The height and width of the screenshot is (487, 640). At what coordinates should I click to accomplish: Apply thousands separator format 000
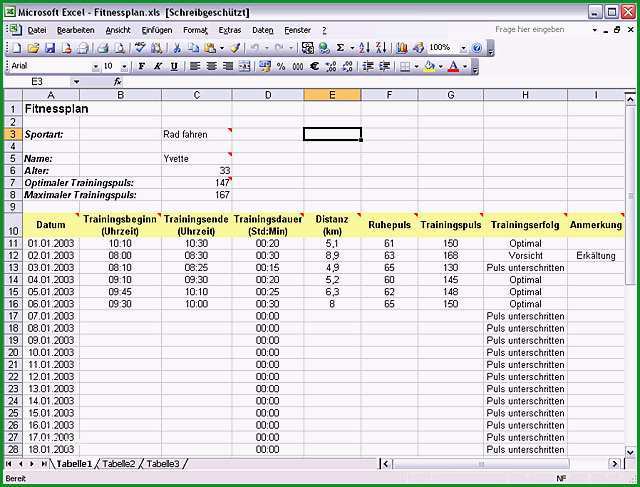click(x=298, y=66)
